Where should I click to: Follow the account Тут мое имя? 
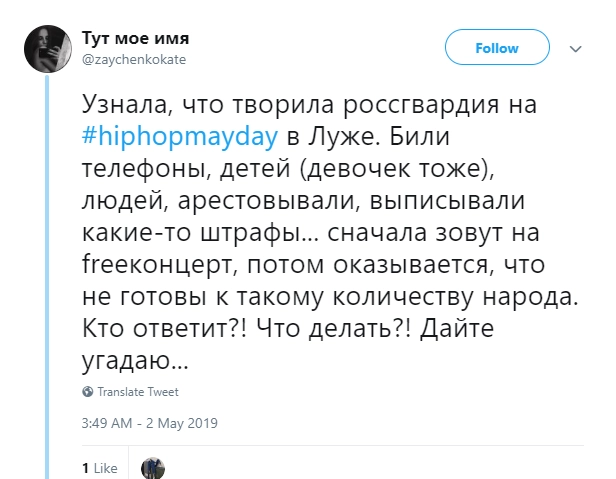[496, 48]
